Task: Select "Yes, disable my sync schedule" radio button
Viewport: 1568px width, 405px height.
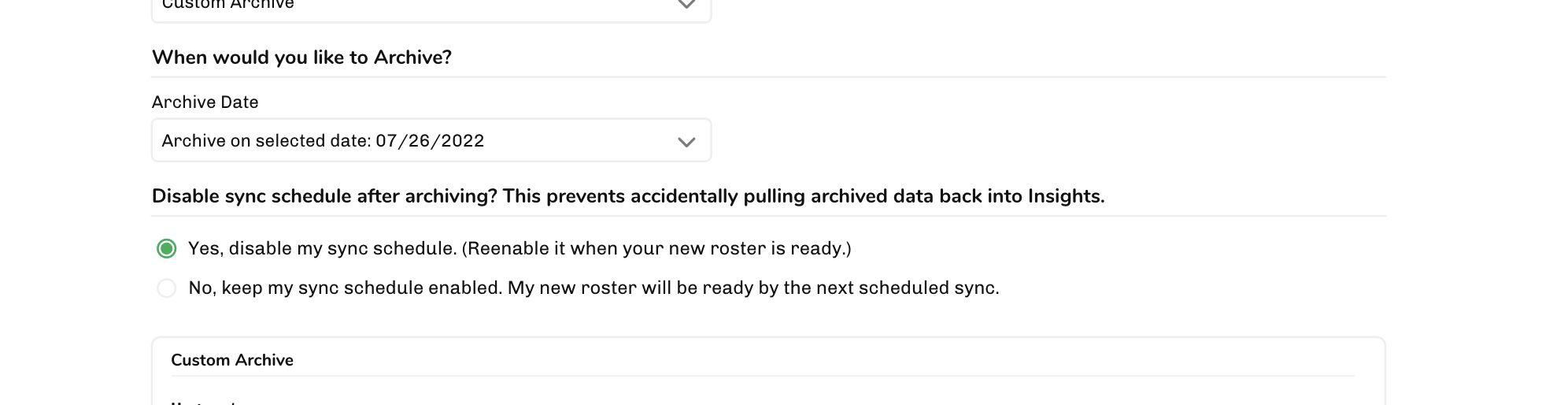Action: pos(166,249)
